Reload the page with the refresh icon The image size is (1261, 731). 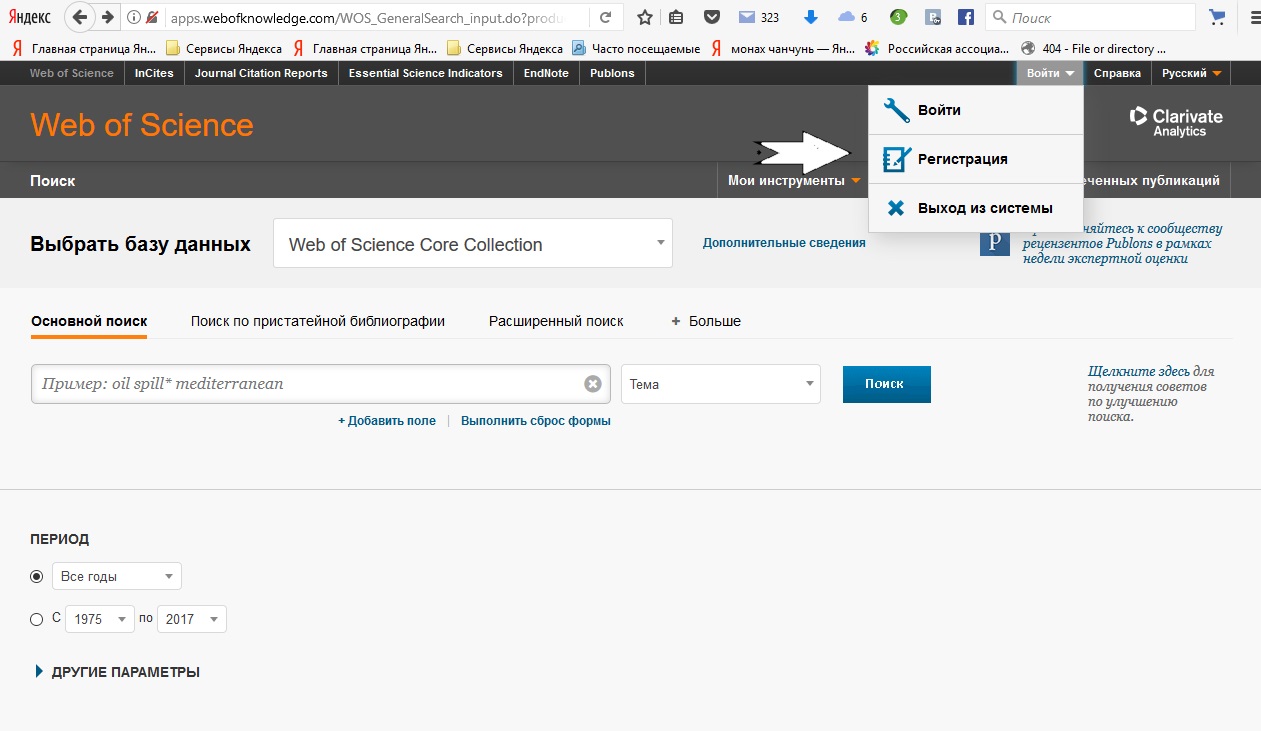605,17
